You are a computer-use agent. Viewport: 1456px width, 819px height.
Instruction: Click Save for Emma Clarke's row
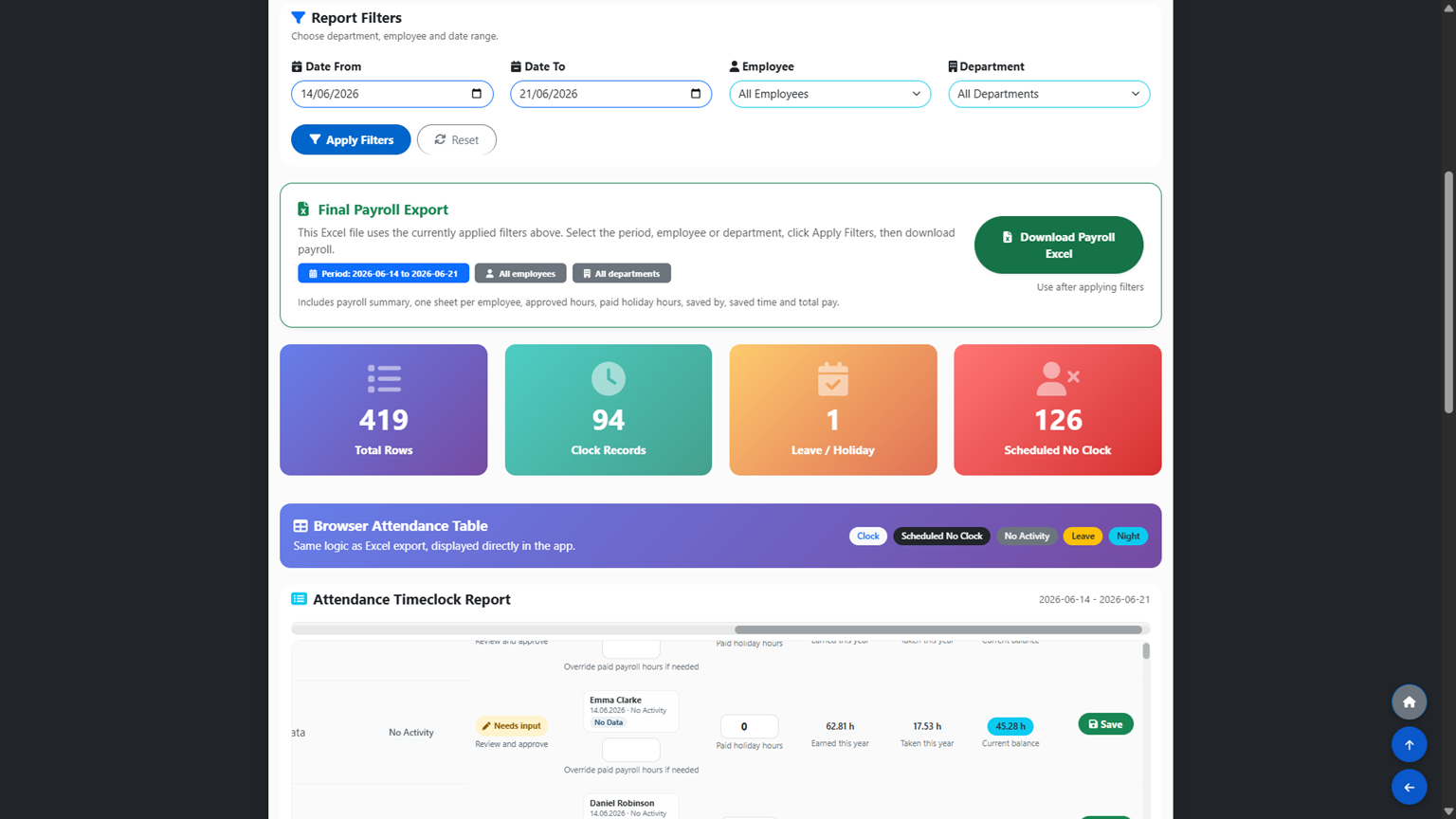tap(1105, 724)
